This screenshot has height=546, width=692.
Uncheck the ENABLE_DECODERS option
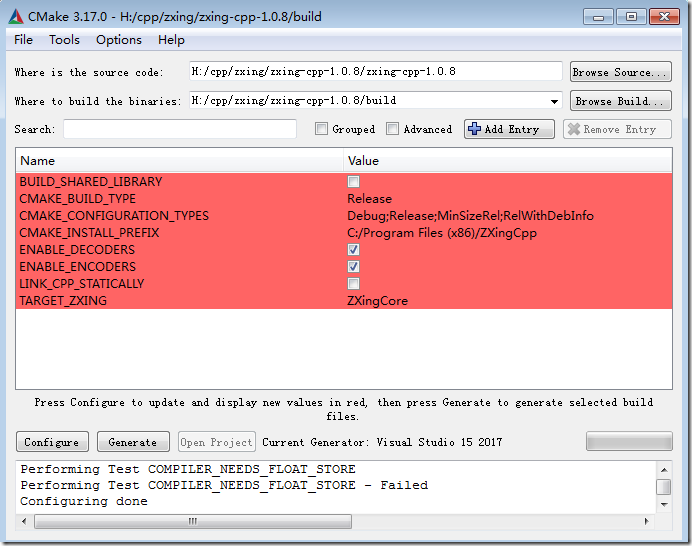point(354,250)
